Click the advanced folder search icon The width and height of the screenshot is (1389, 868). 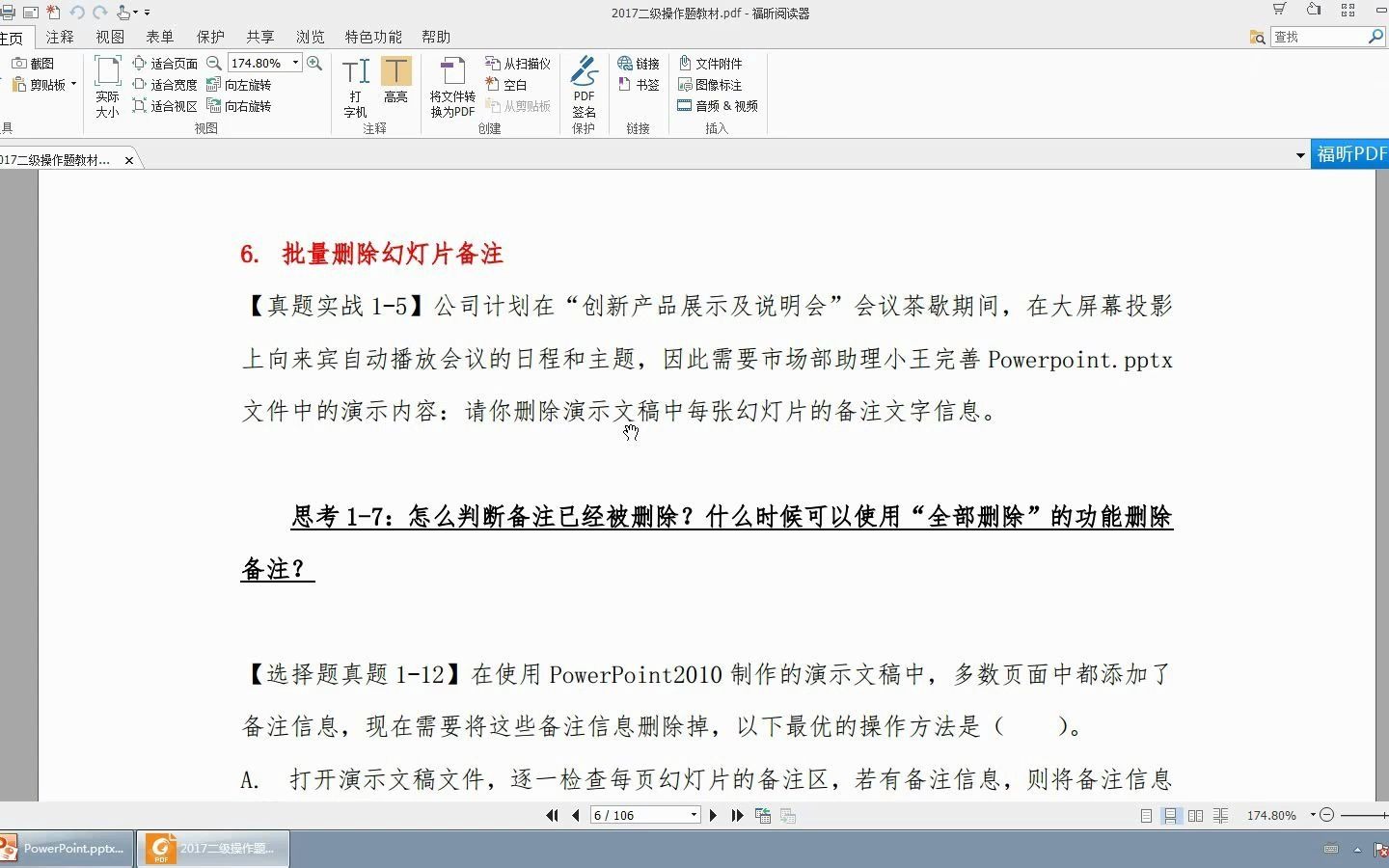[1258, 37]
